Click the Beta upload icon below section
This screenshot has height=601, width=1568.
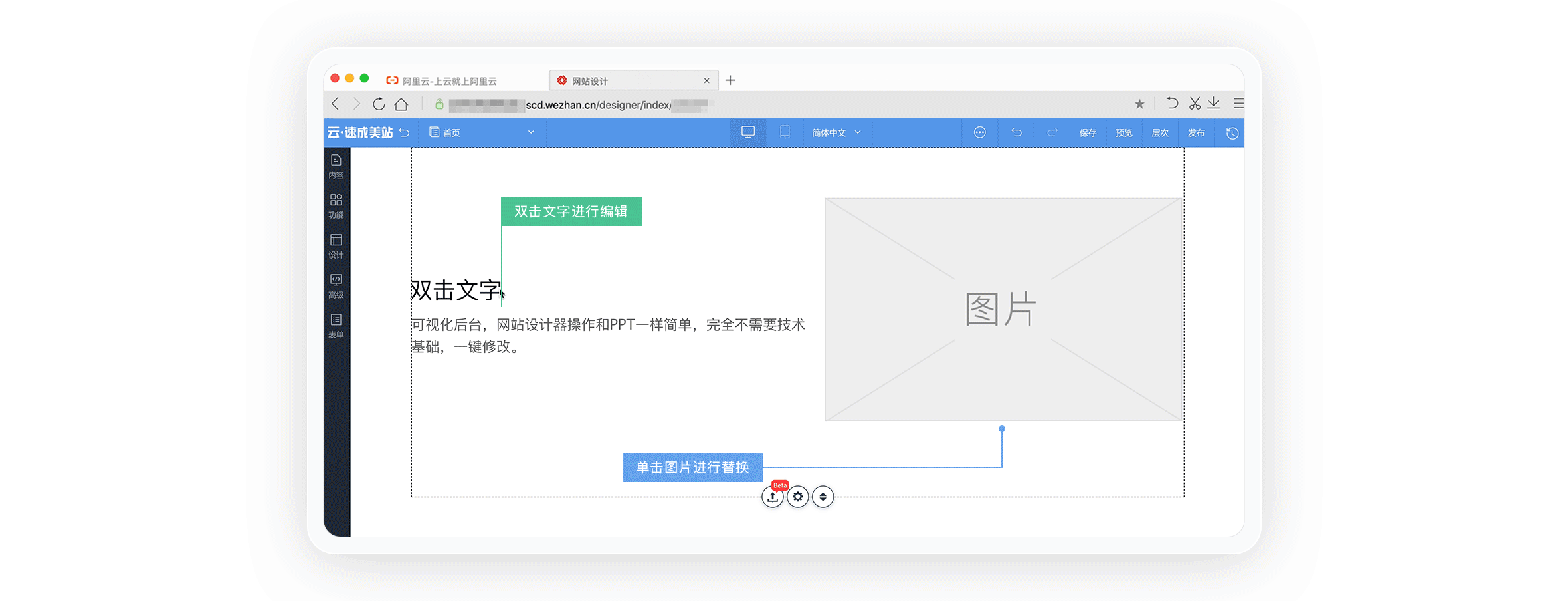(x=773, y=497)
